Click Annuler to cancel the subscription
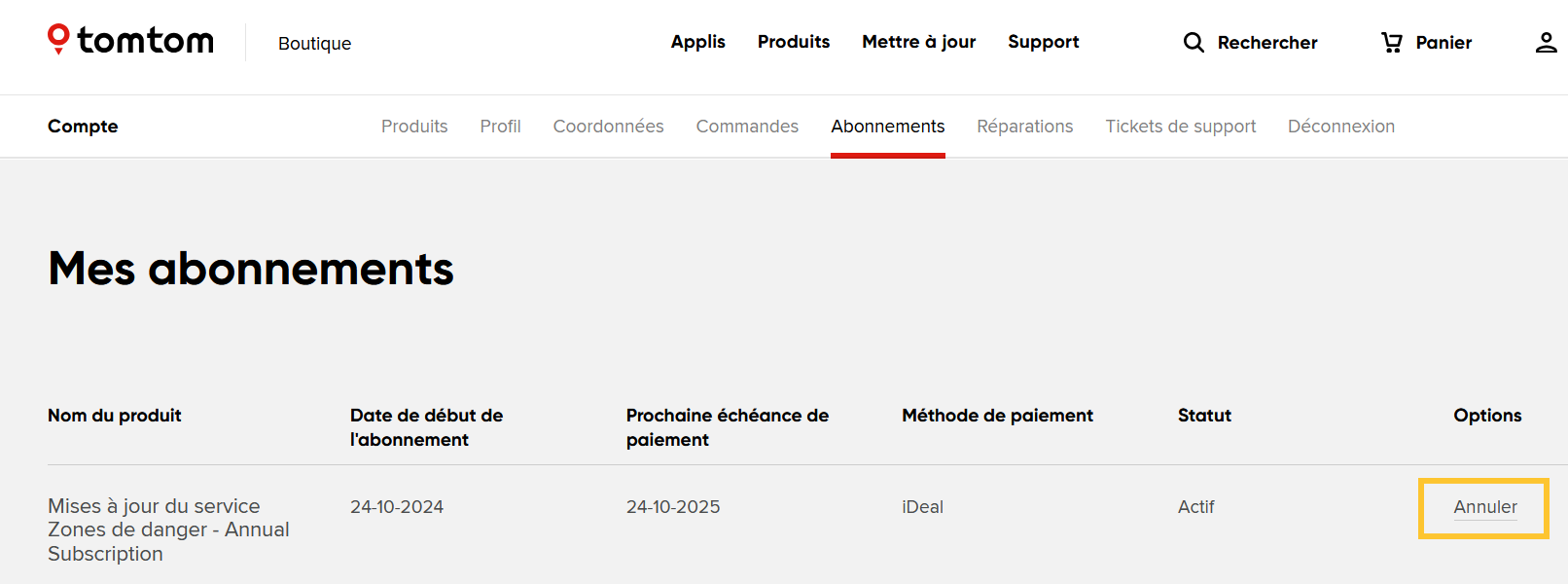Screen dimensions: 1568x584 click(x=1484, y=507)
